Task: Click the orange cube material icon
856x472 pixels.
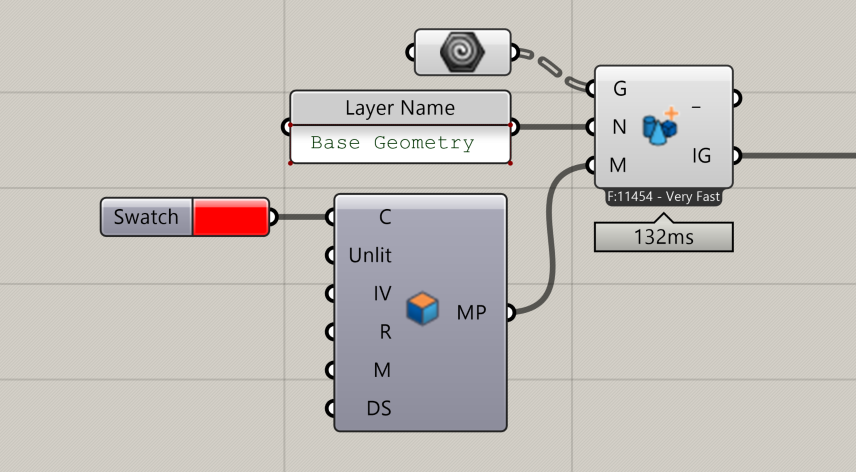Action: pyautogui.click(x=422, y=311)
